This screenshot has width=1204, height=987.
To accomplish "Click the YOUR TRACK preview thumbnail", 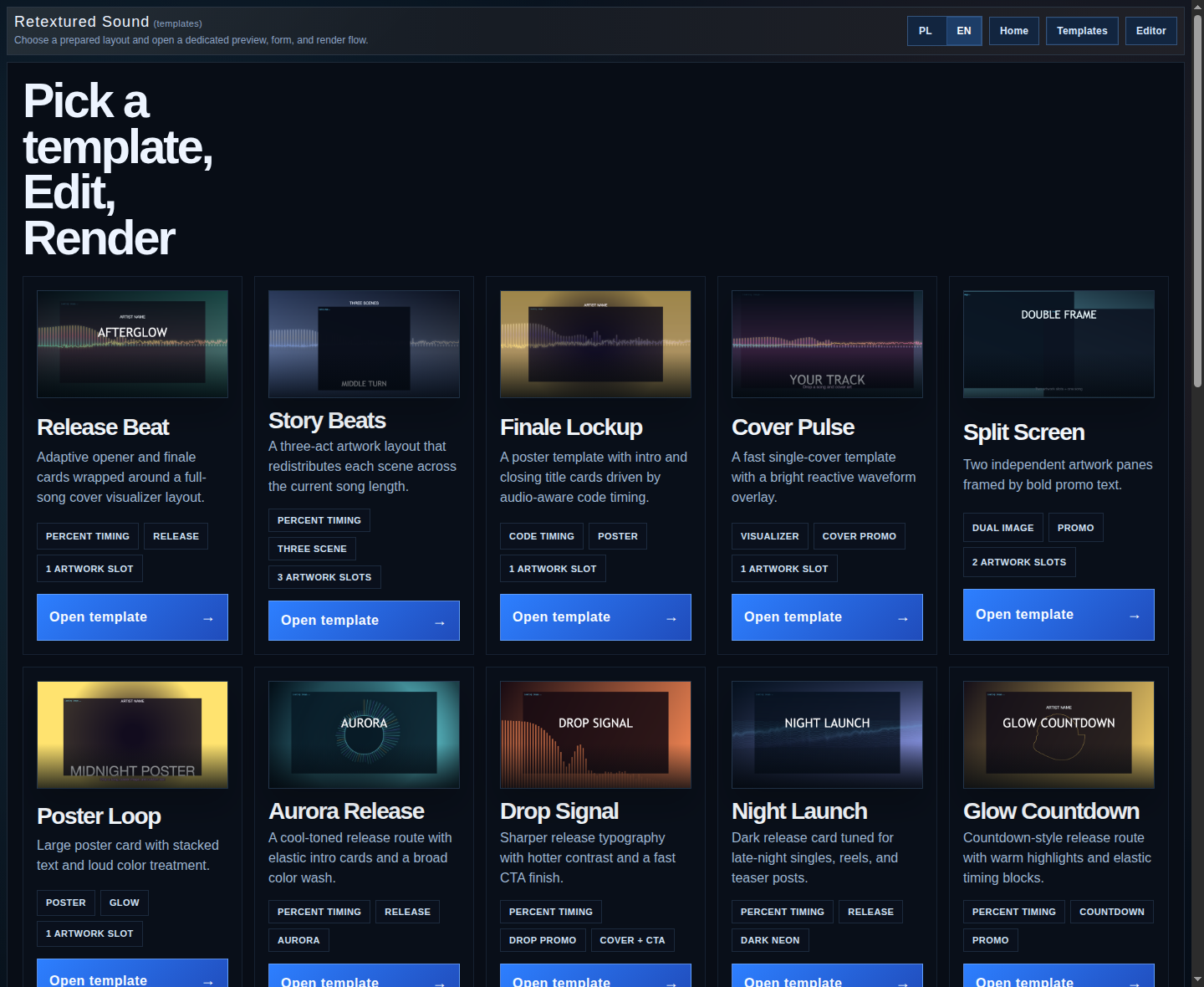I will [x=827, y=344].
